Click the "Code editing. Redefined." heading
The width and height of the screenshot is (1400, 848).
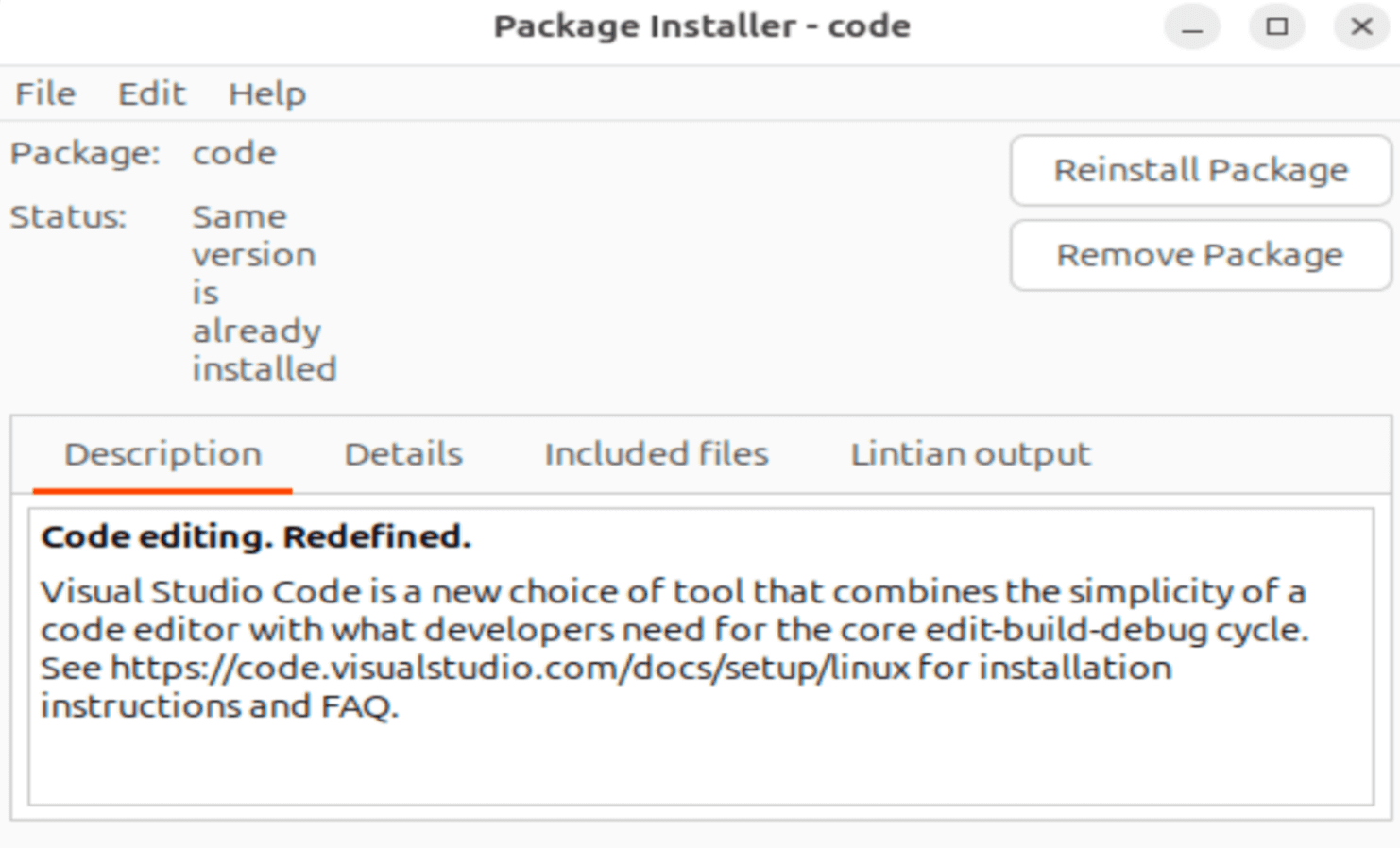click(x=256, y=537)
